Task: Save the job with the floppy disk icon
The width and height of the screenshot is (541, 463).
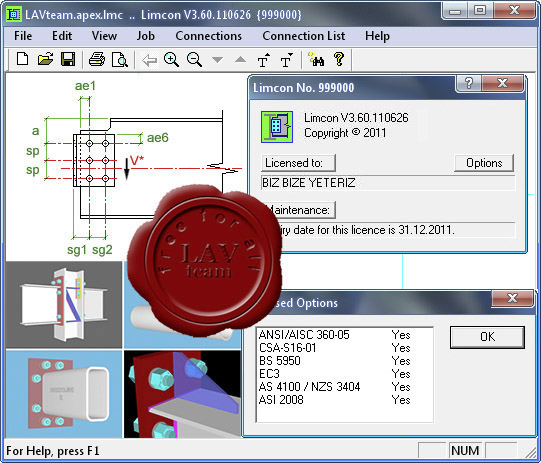Action: [68, 59]
